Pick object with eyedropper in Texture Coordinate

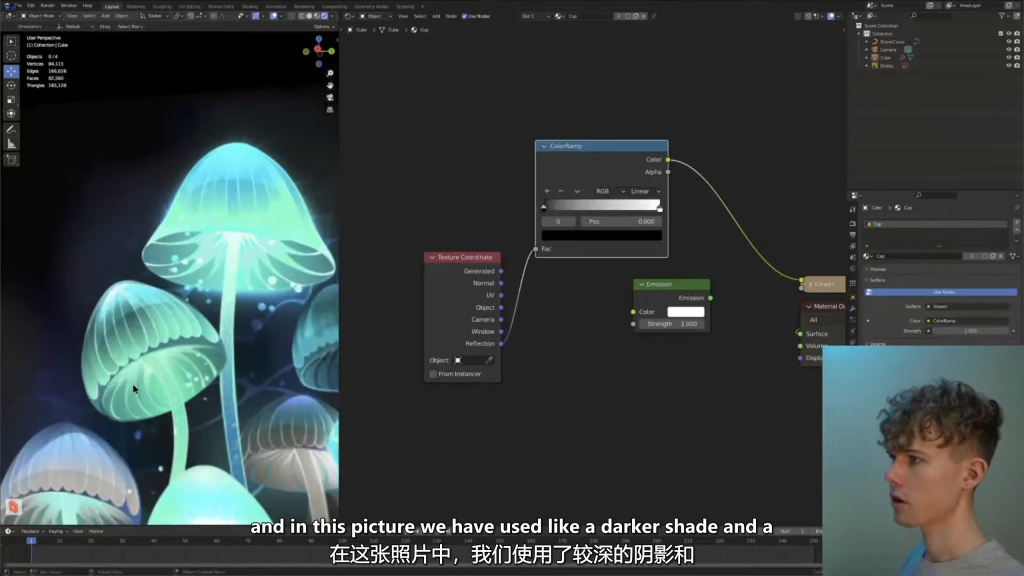coord(488,360)
